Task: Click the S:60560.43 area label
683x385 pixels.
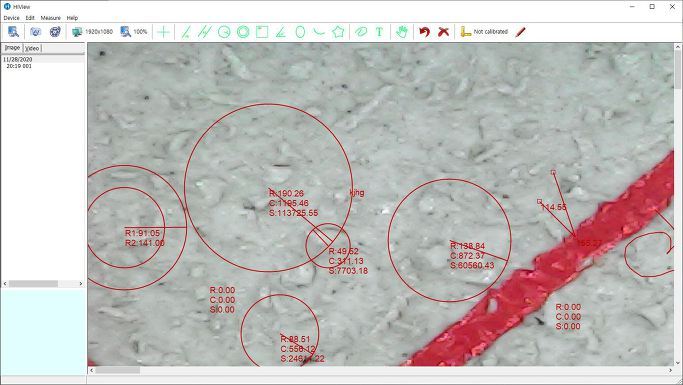Action: point(472,265)
